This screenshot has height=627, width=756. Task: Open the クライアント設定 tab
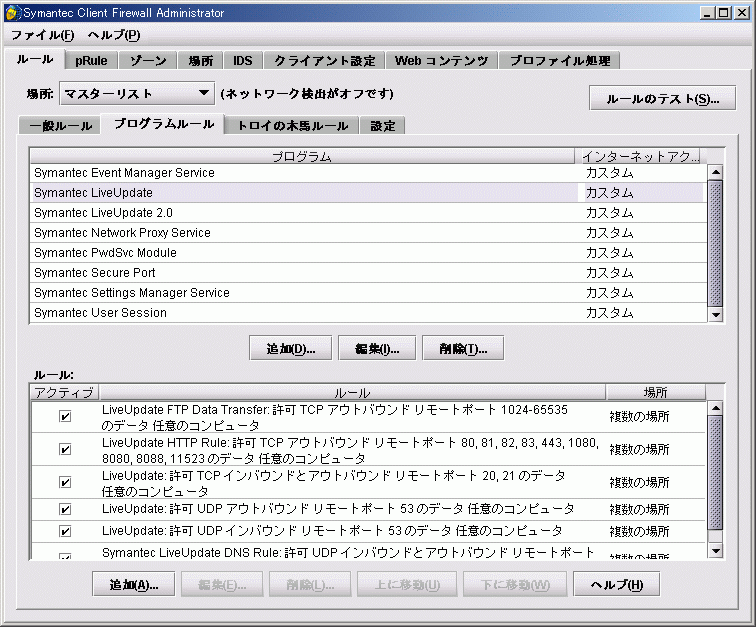[324, 61]
